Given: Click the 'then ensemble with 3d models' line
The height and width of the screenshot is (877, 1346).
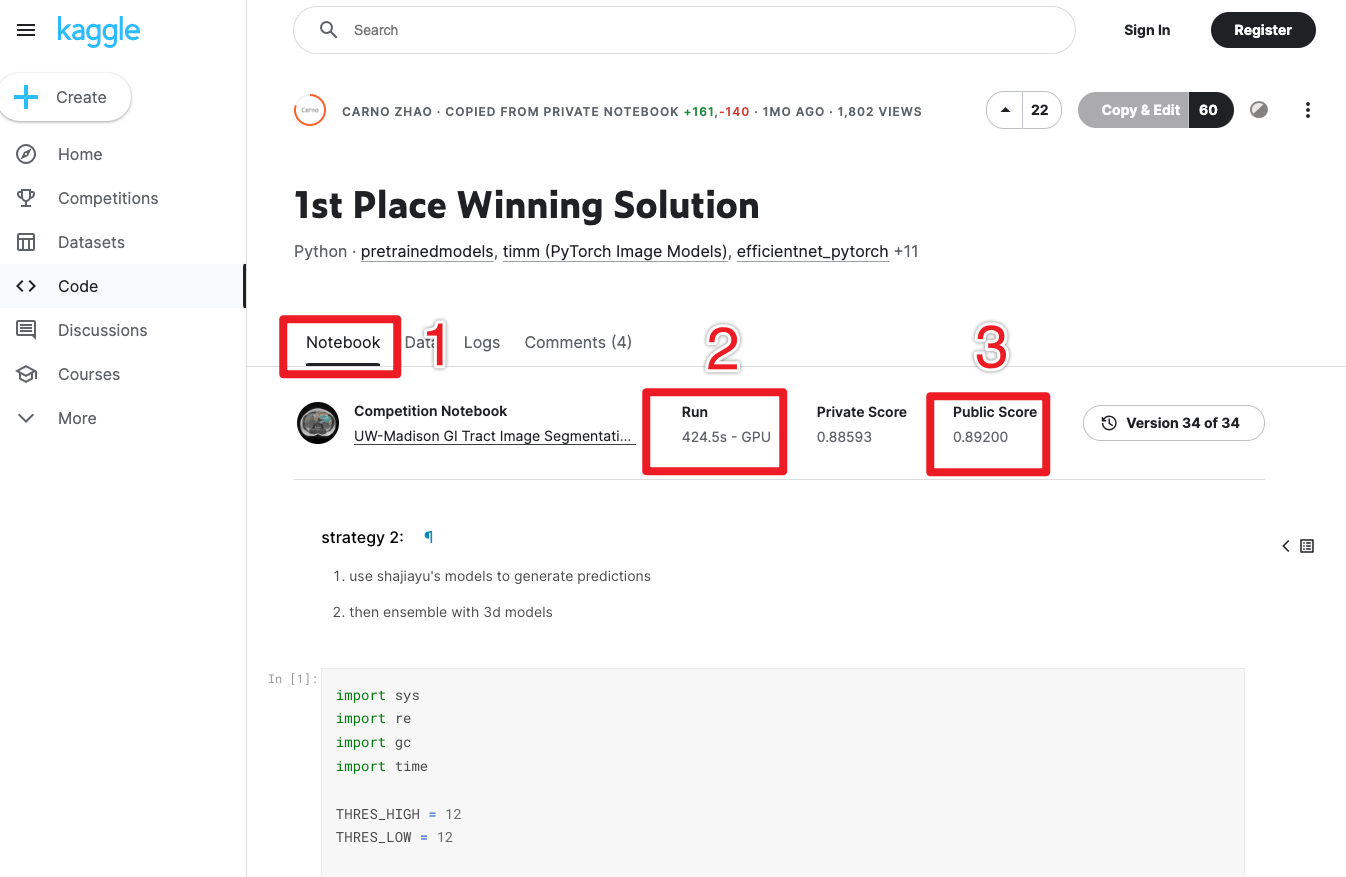Looking at the screenshot, I should [451, 612].
